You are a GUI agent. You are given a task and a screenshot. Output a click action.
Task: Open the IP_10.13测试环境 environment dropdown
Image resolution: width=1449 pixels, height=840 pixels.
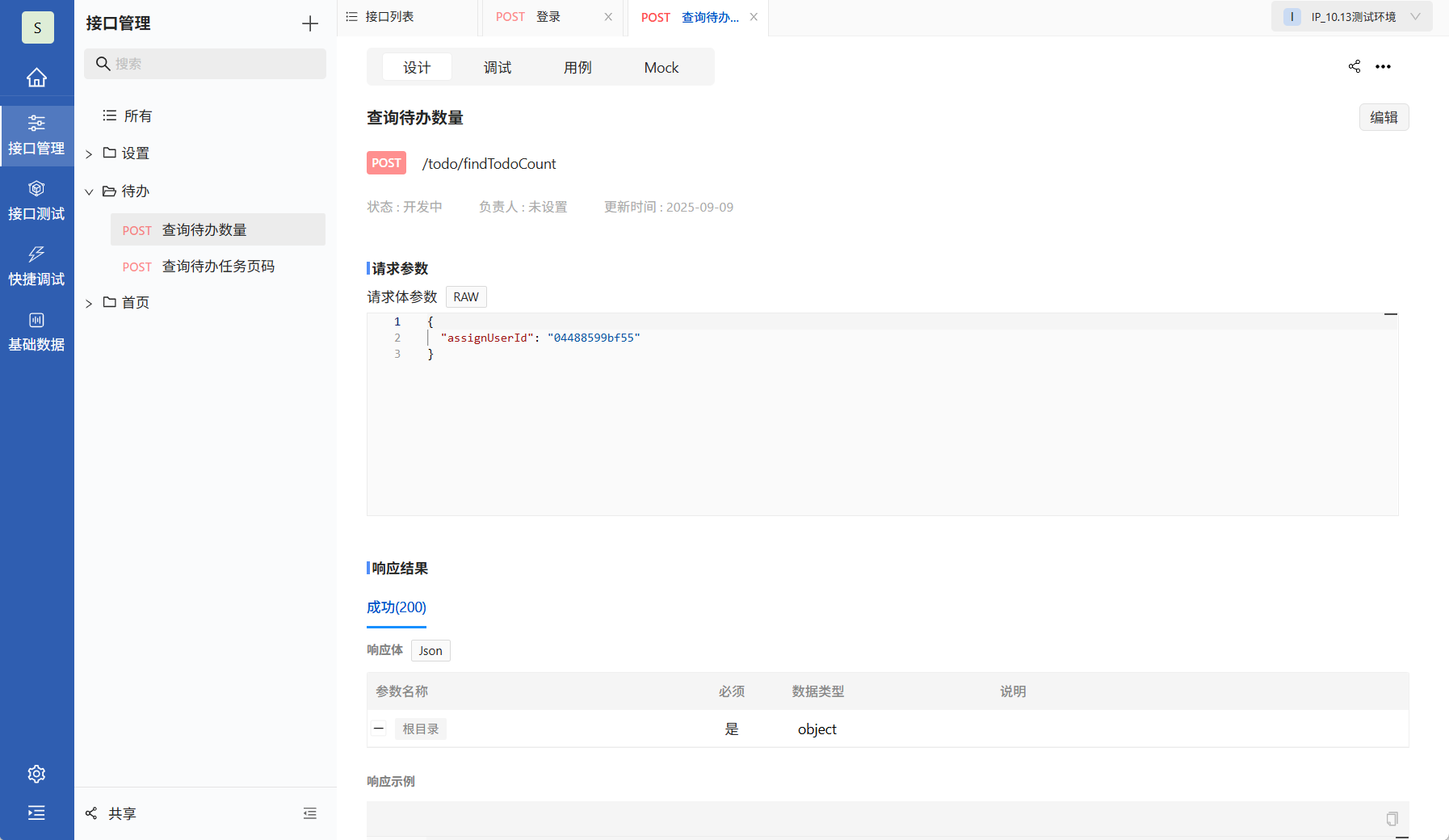(1350, 16)
